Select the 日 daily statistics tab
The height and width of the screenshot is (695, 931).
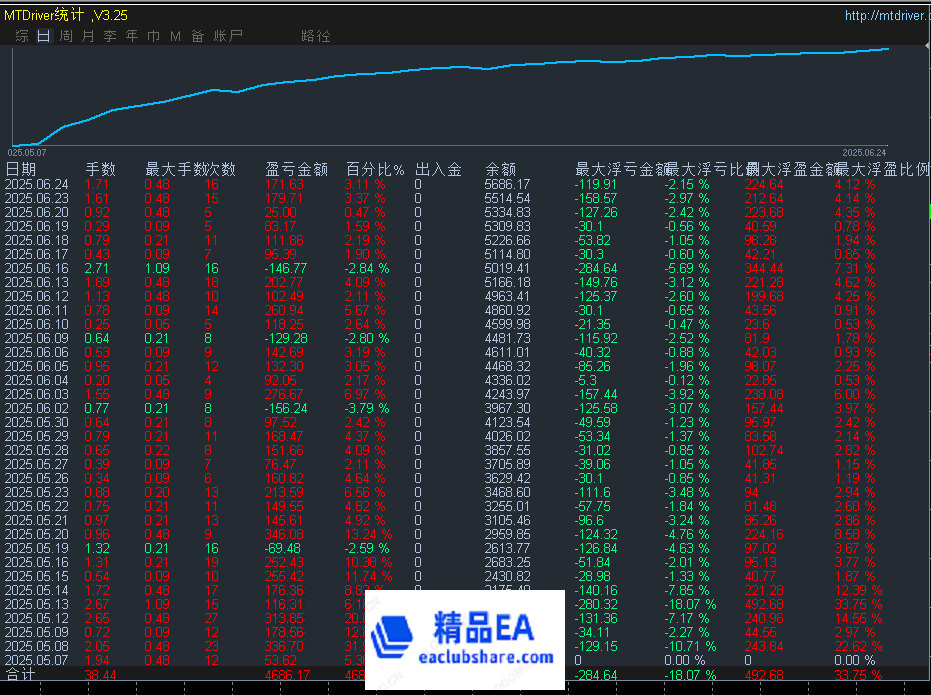(43, 36)
